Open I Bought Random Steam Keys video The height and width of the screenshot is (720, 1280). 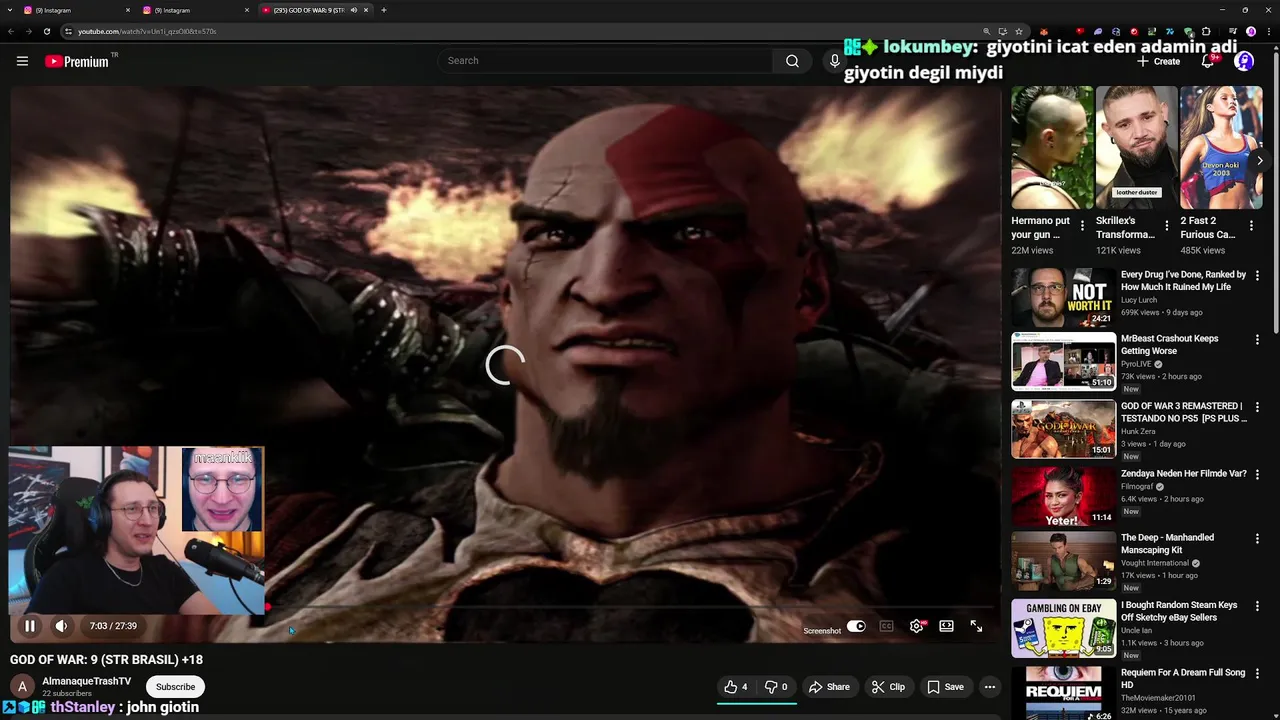(x=1063, y=628)
